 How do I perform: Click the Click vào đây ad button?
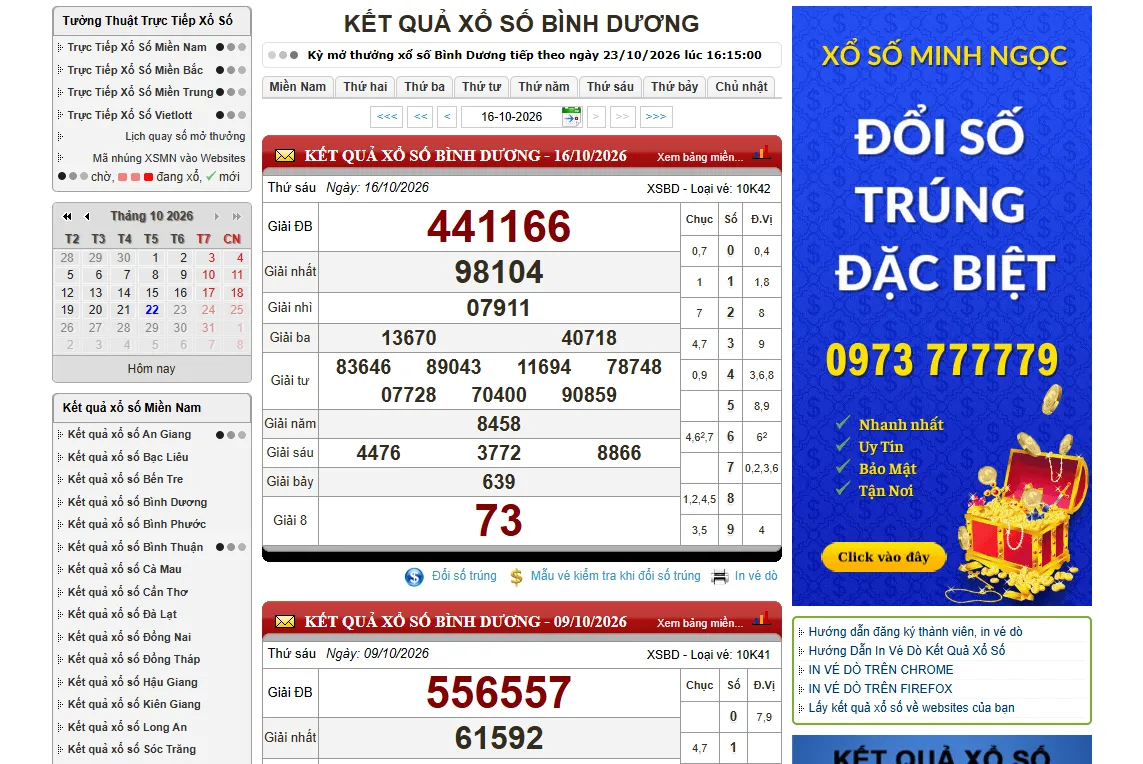click(x=883, y=558)
